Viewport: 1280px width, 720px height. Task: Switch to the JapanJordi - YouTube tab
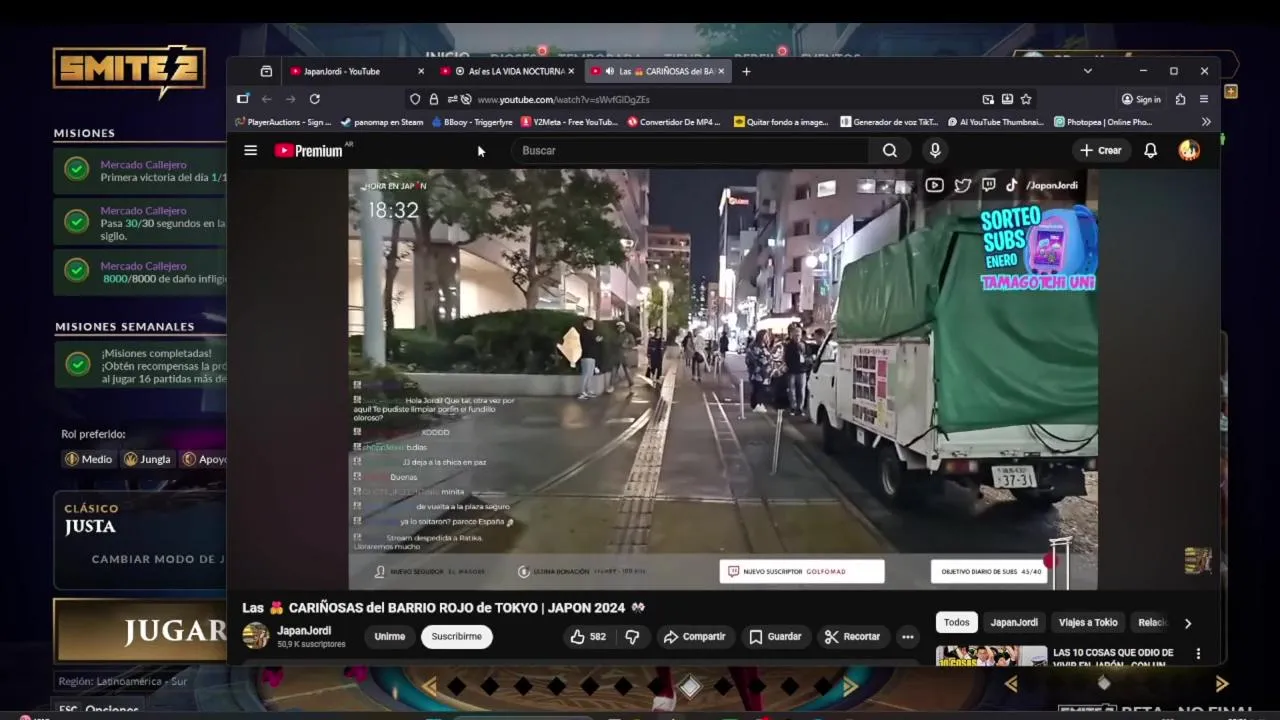(355, 71)
